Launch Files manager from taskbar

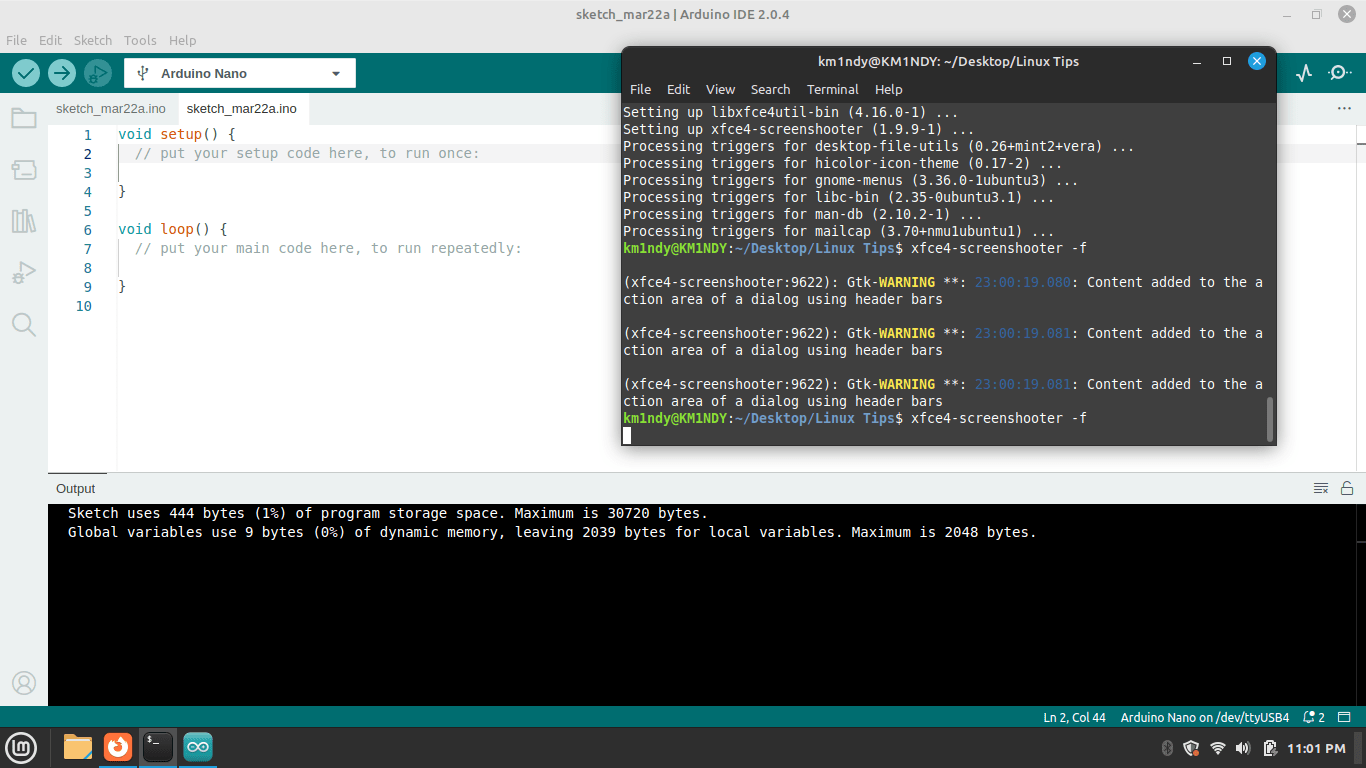[x=78, y=747]
